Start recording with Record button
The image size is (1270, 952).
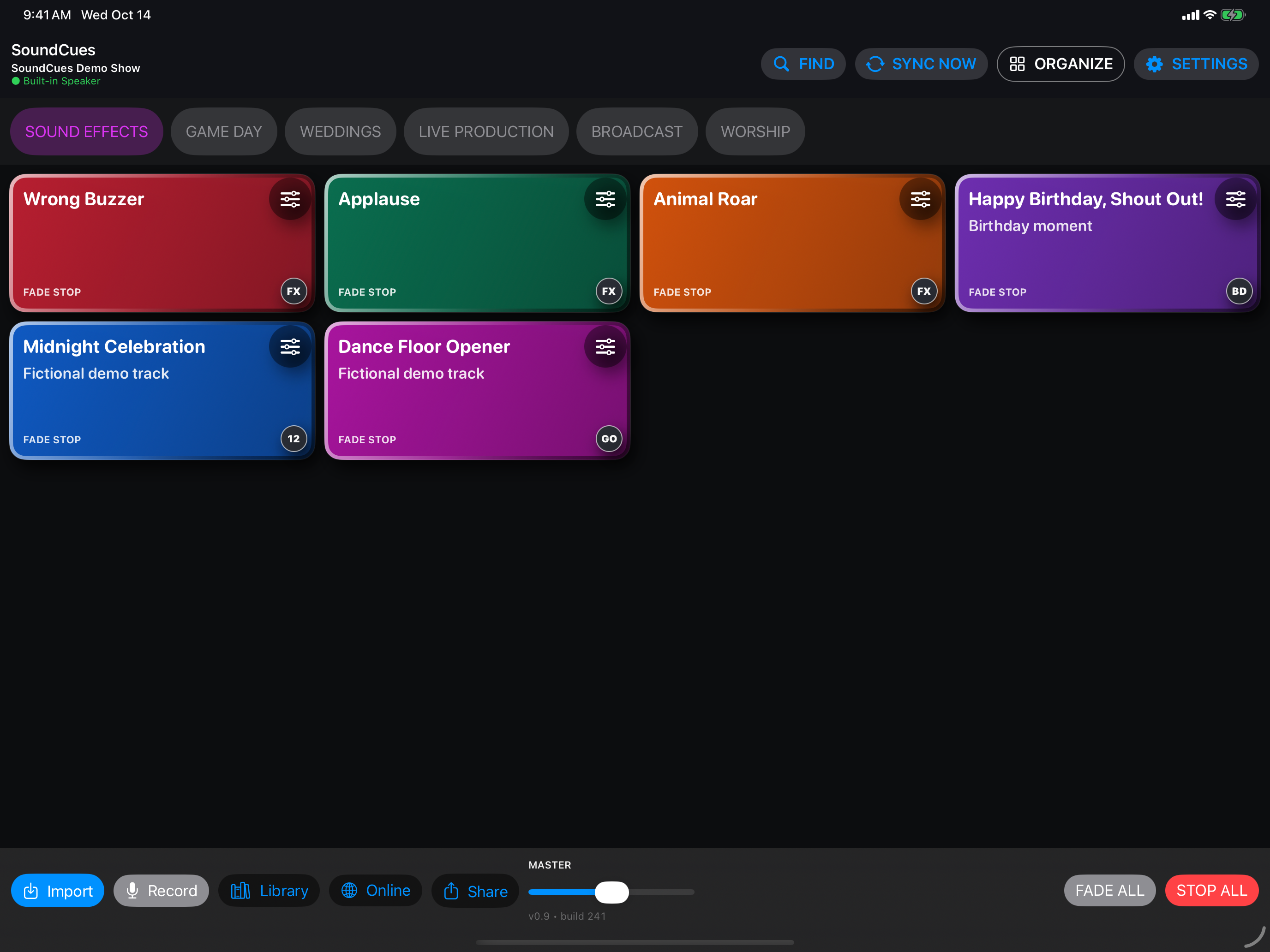[162, 891]
